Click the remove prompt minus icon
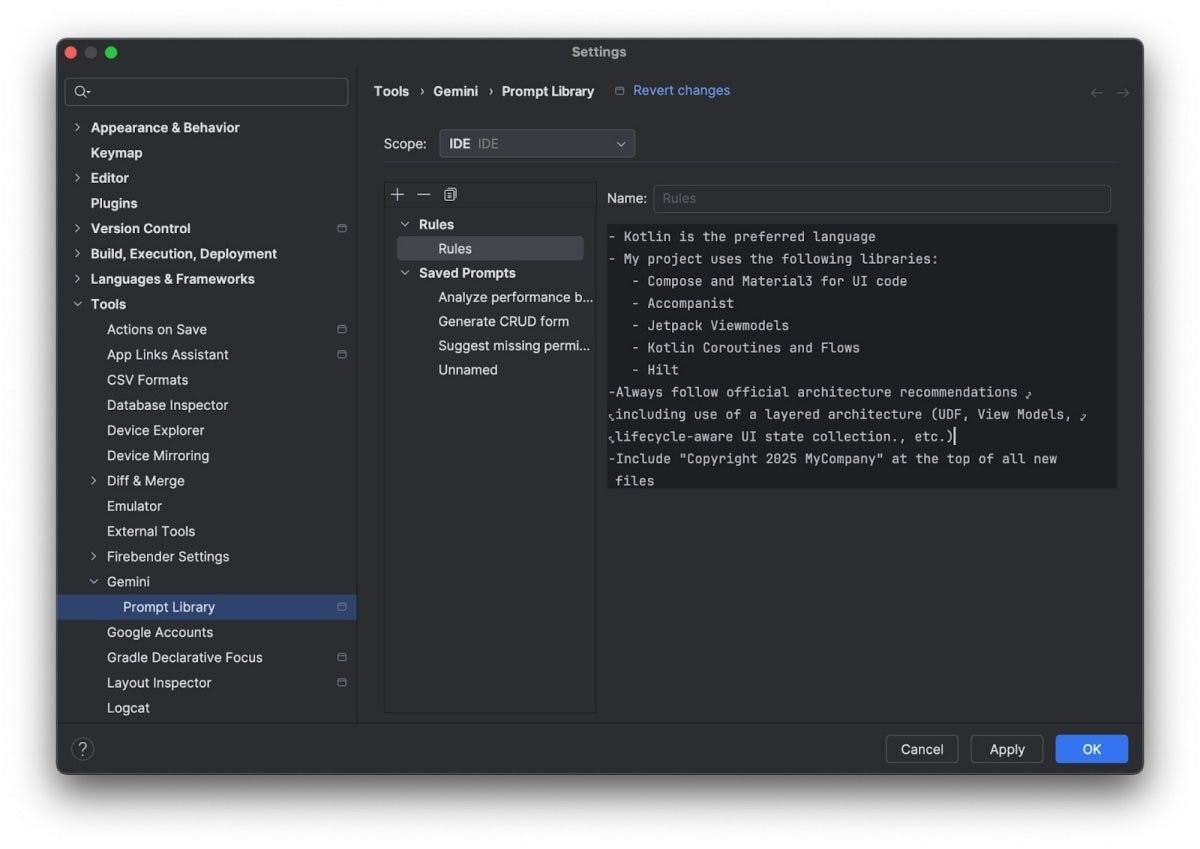Screen dimensions: 1200x849 424,194
